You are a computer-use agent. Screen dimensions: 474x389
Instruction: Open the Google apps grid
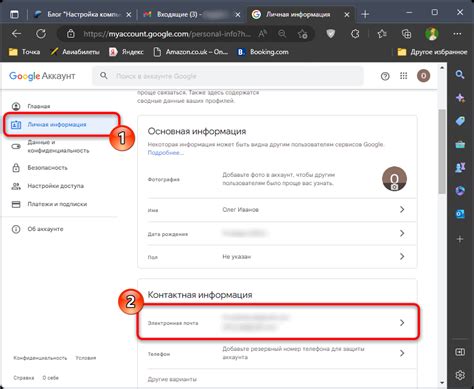point(404,76)
